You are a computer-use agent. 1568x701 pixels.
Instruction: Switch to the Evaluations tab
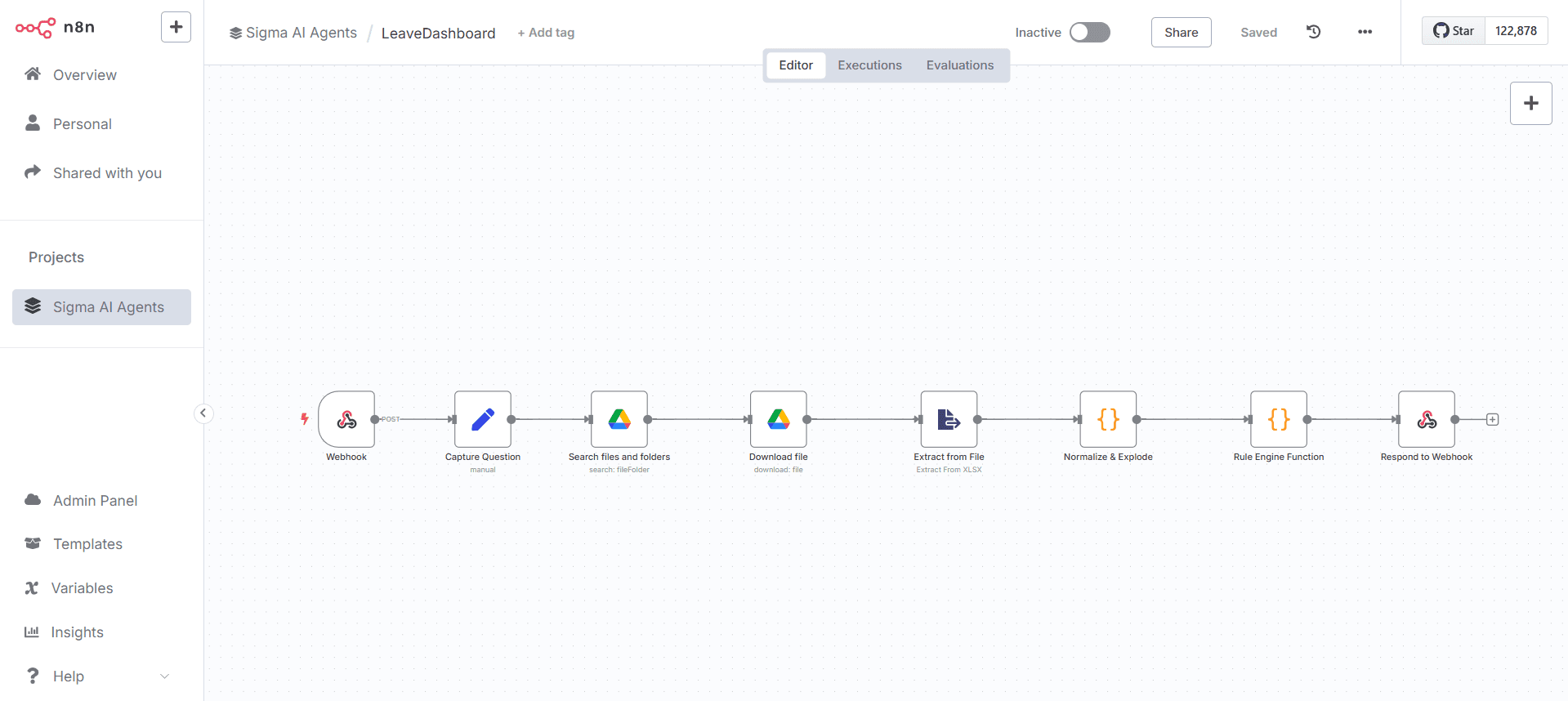pos(959,65)
